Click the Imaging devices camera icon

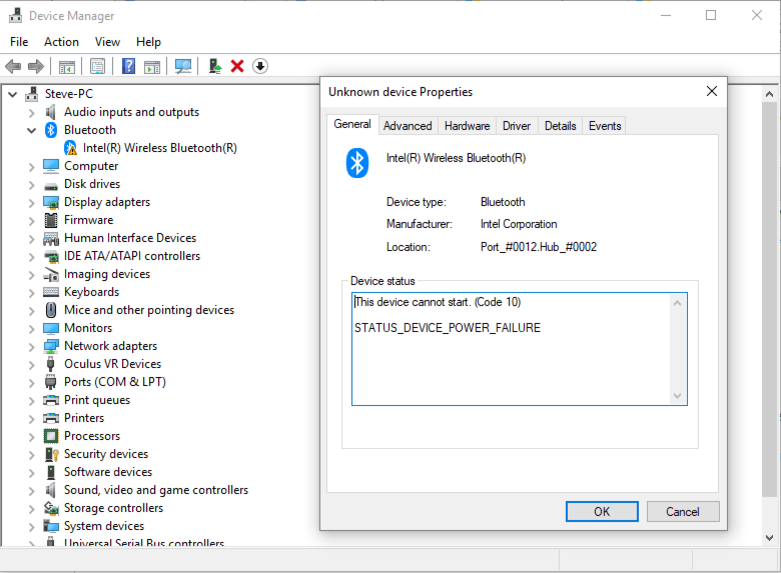pos(51,274)
